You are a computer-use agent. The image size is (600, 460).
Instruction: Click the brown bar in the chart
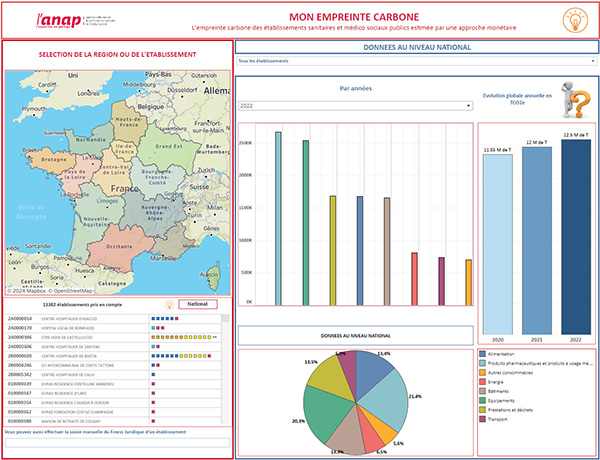387,251
